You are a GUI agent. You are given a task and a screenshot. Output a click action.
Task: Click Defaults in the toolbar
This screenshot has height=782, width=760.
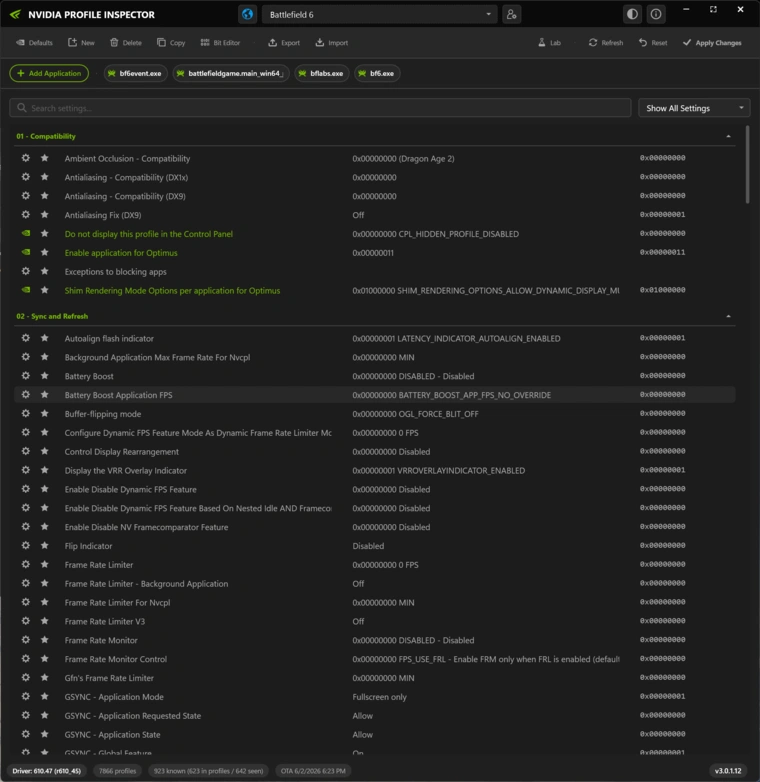[34, 43]
